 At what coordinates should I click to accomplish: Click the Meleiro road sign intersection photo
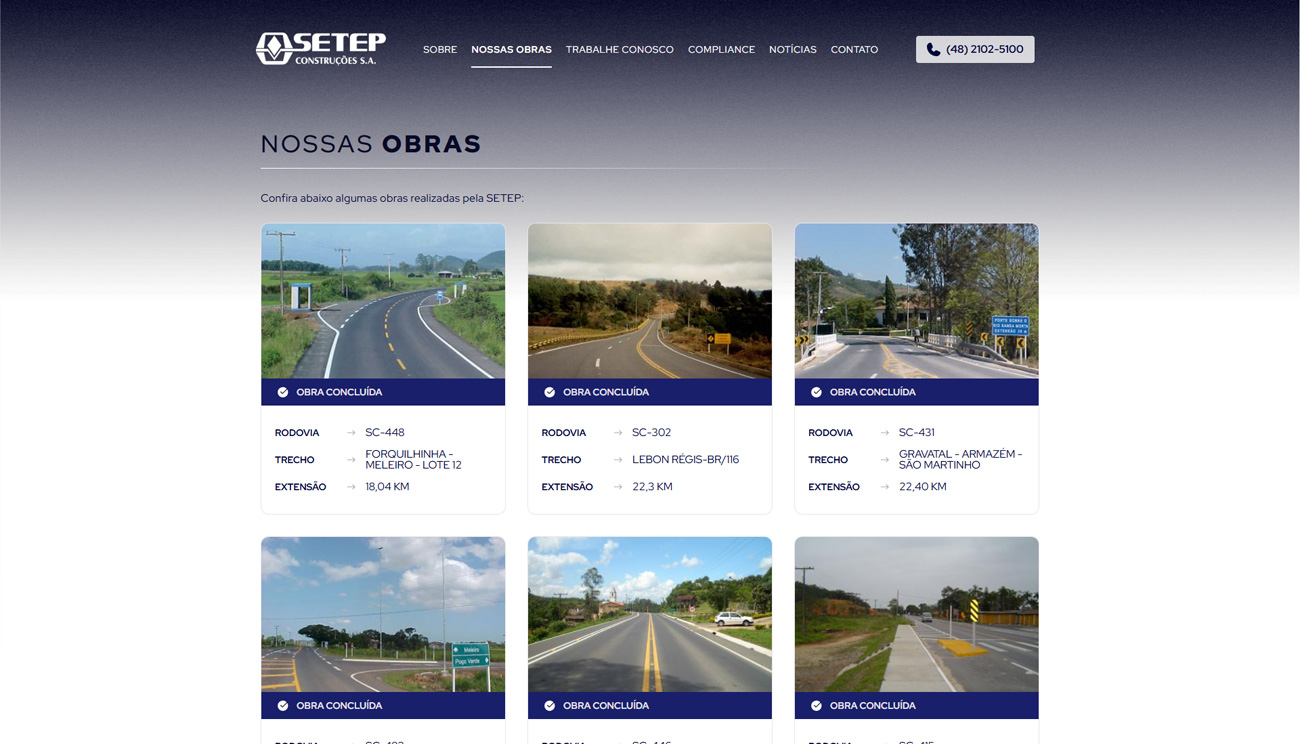[x=383, y=614]
